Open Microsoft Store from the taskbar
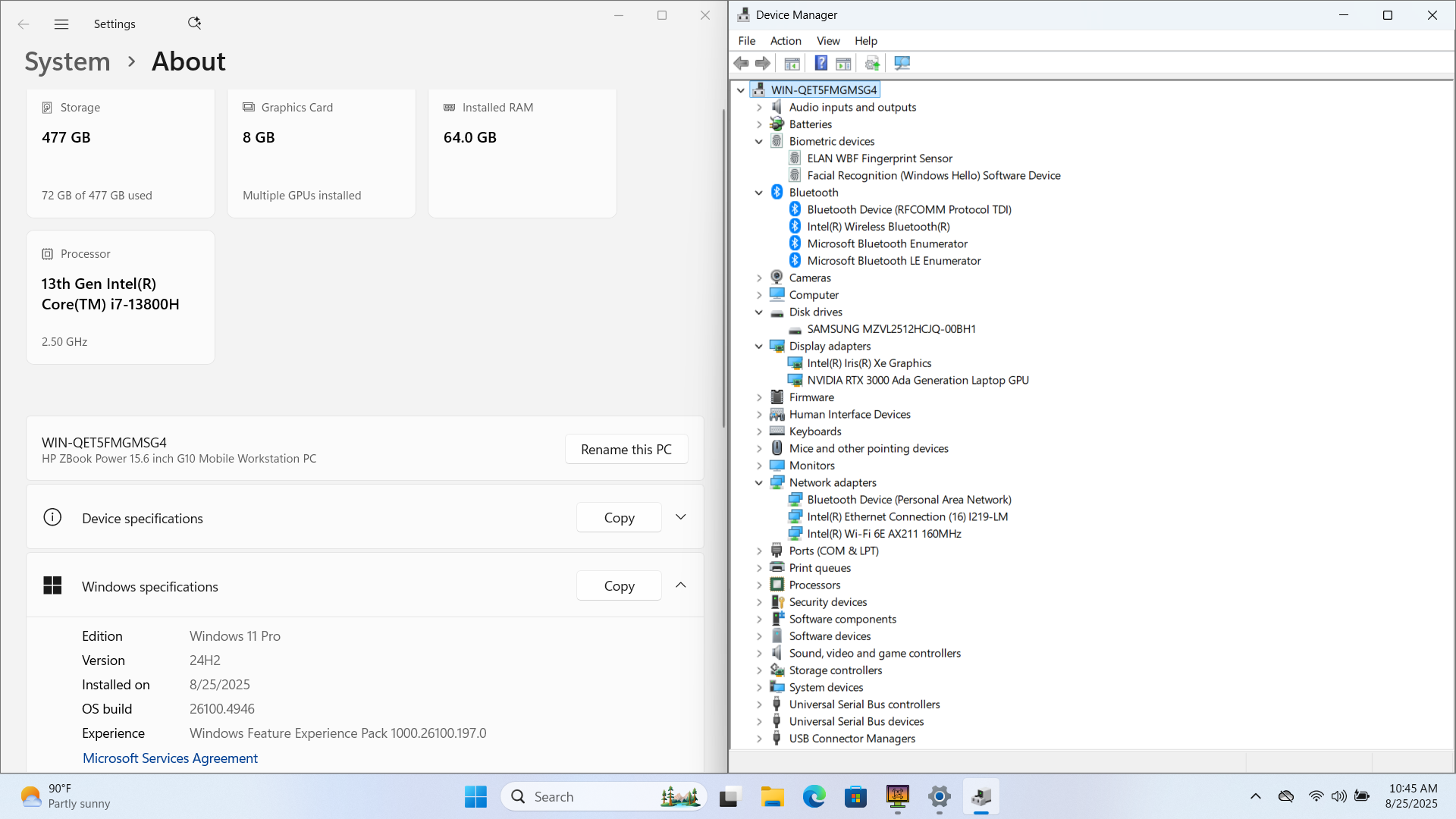1456x819 pixels. 855,796
